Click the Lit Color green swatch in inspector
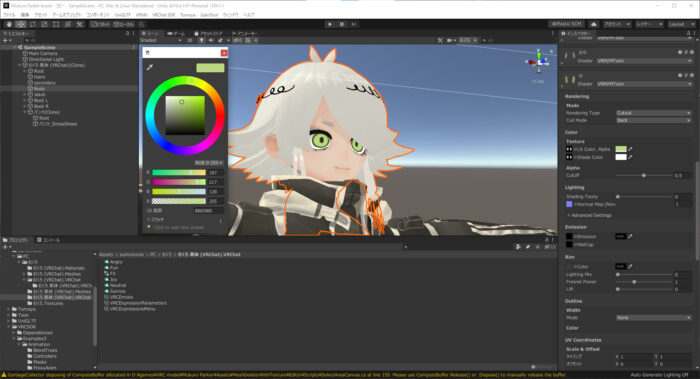Viewport: 700px width, 379px height. coord(621,149)
